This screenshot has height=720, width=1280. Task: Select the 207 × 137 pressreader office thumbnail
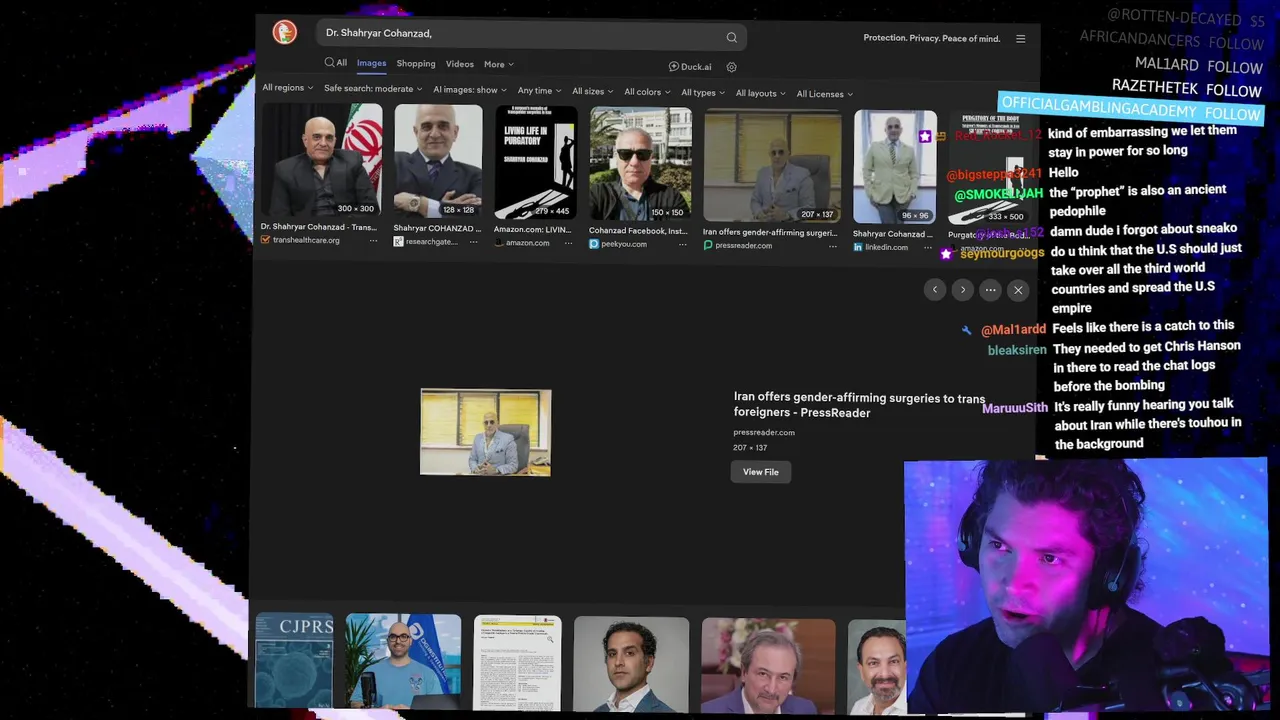[772, 166]
